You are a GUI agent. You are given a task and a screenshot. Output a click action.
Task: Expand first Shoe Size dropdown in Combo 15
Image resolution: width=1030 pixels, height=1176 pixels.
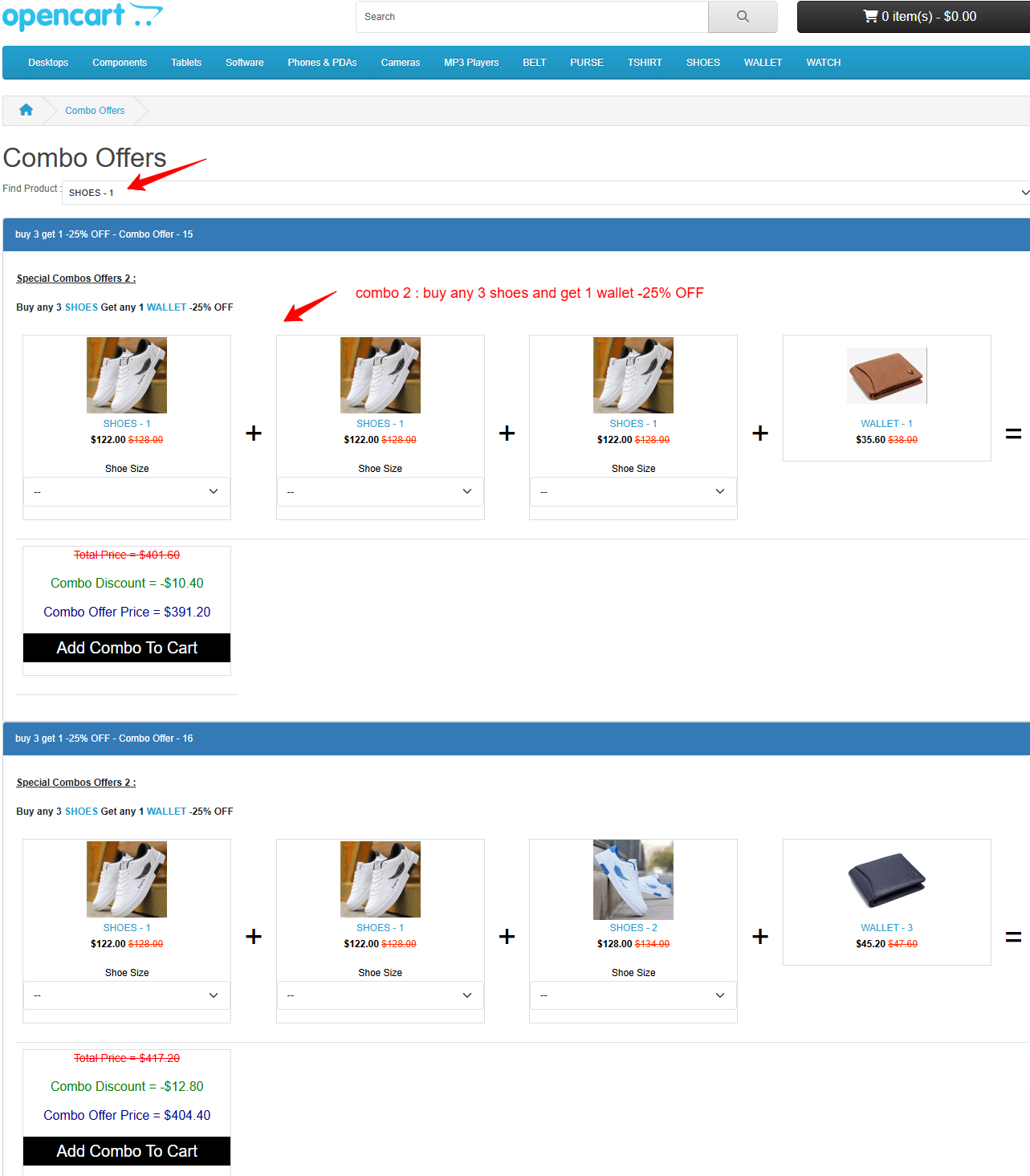tap(127, 491)
